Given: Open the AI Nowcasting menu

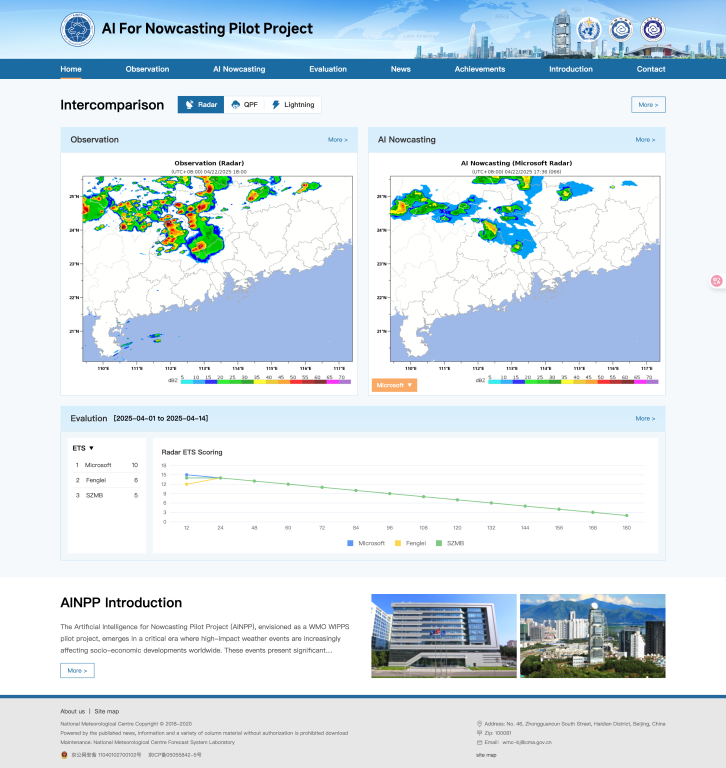Looking at the screenshot, I should [239, 69].
